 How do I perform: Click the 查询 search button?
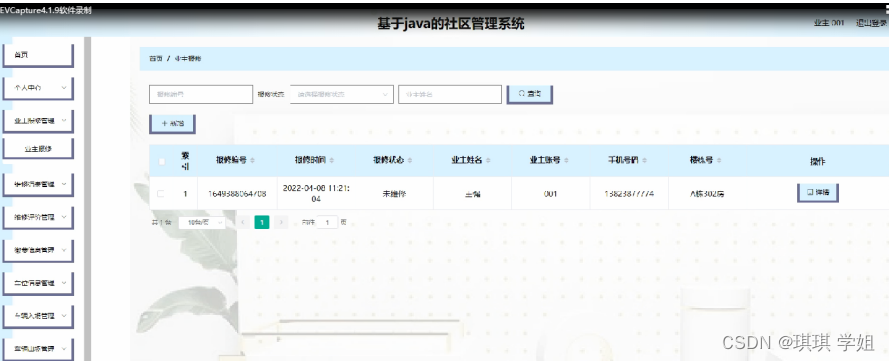tap(530, 94)
